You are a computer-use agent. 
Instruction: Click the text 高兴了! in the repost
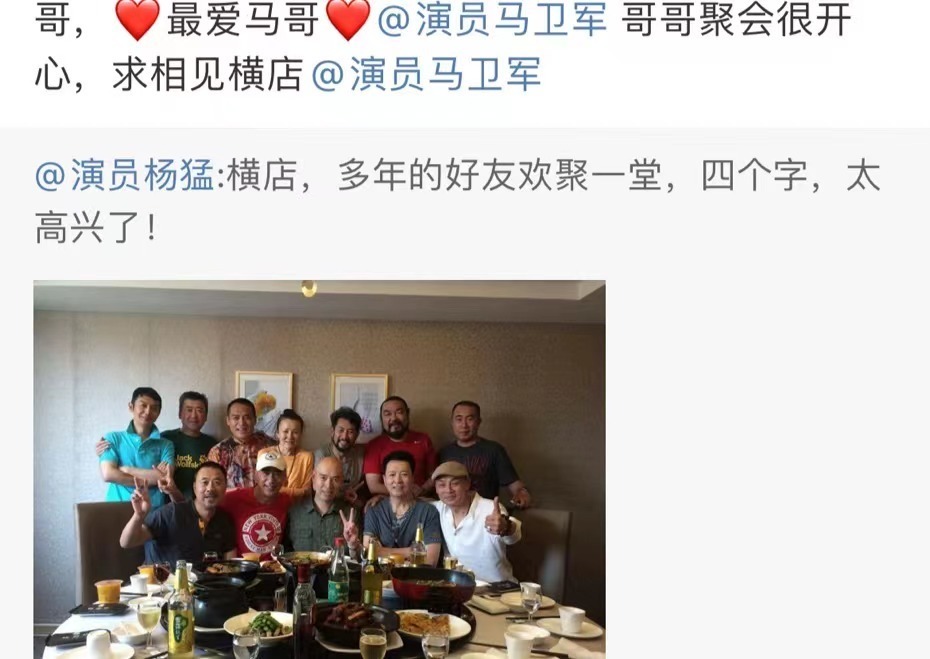pos(97,228)
